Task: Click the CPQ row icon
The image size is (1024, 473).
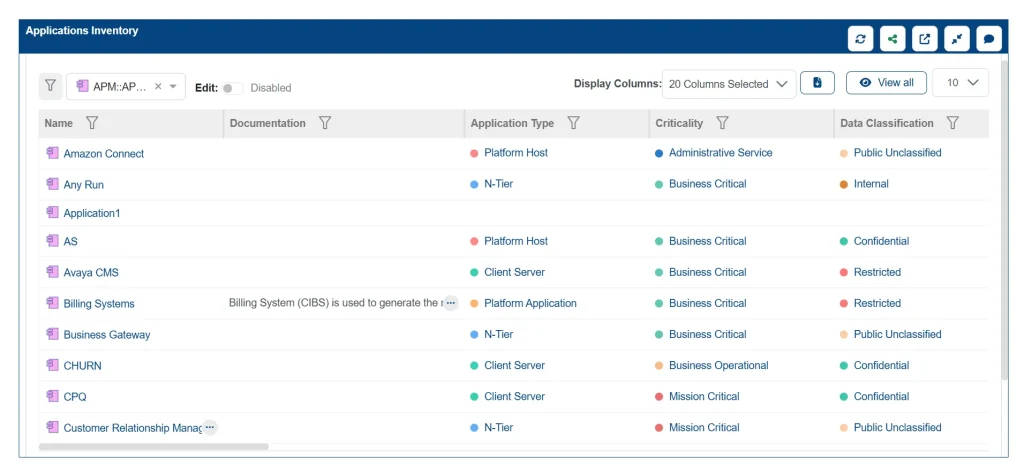Action: click(52, 396)
